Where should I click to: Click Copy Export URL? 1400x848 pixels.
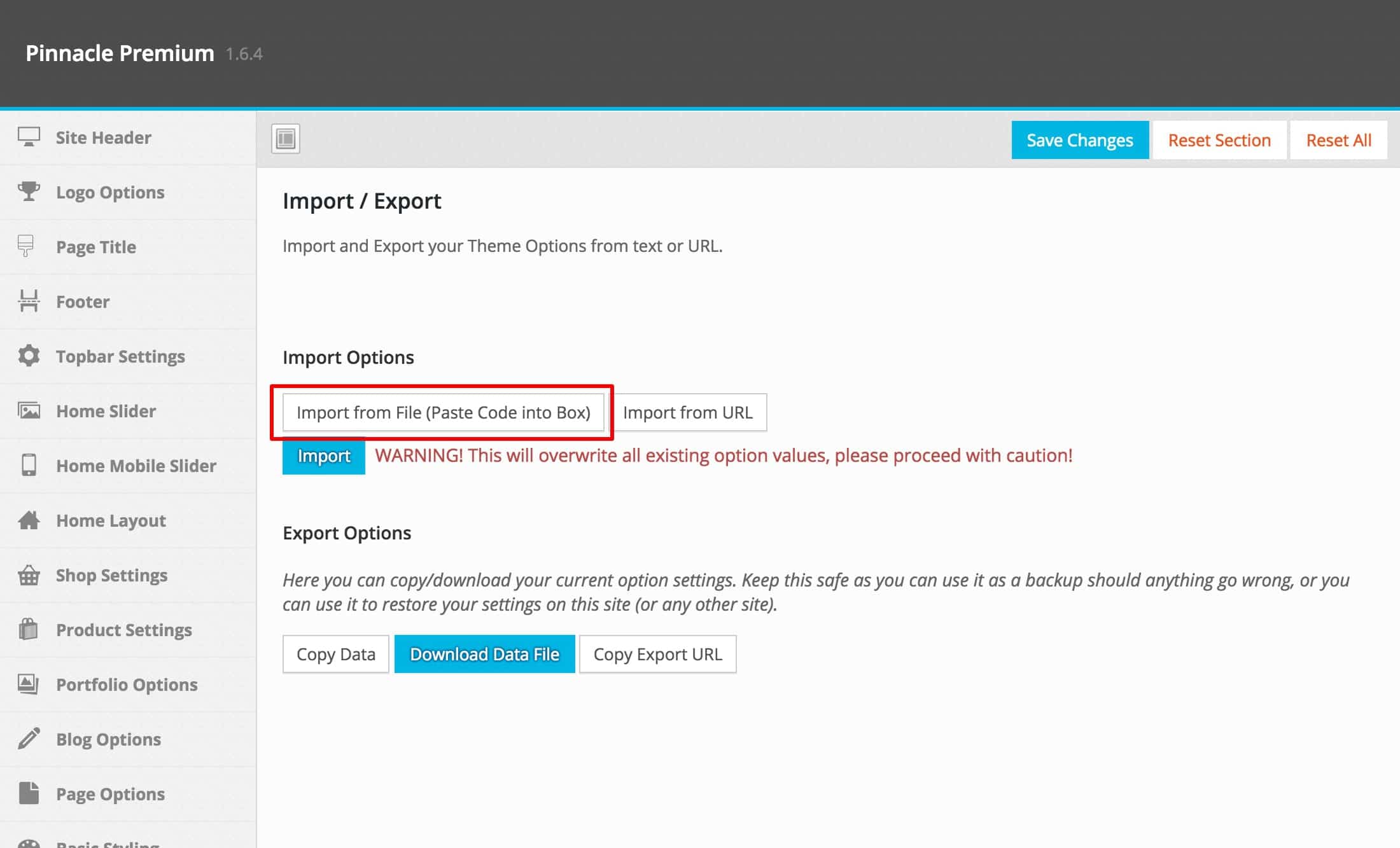[657, 653]
